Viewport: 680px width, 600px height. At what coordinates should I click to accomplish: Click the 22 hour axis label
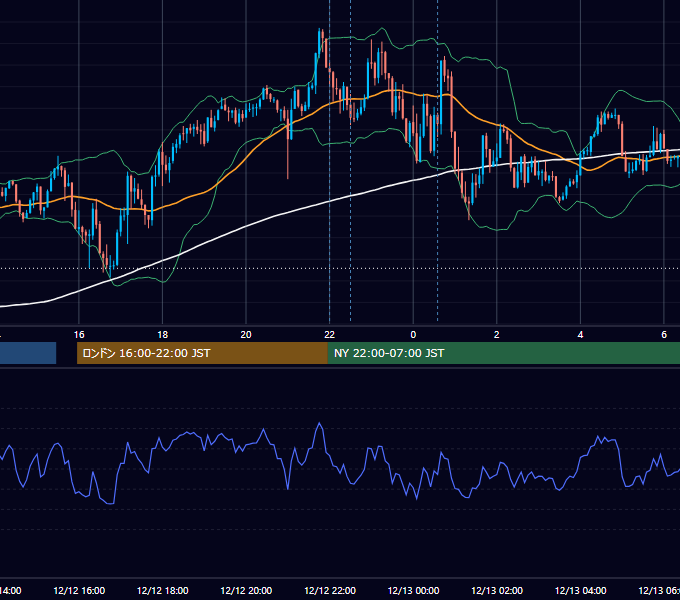click(x=330, y=335)
